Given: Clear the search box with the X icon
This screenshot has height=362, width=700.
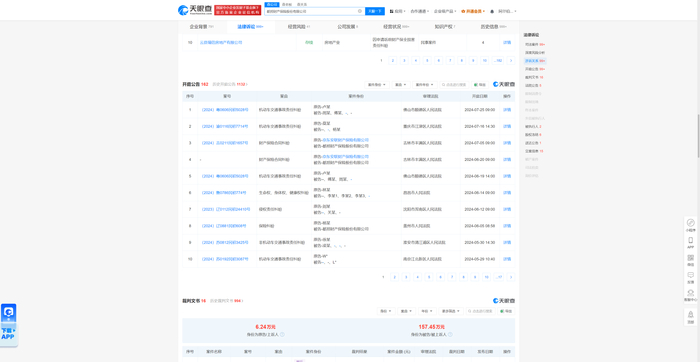Looking at the screenshot, I should click(360, 11).
